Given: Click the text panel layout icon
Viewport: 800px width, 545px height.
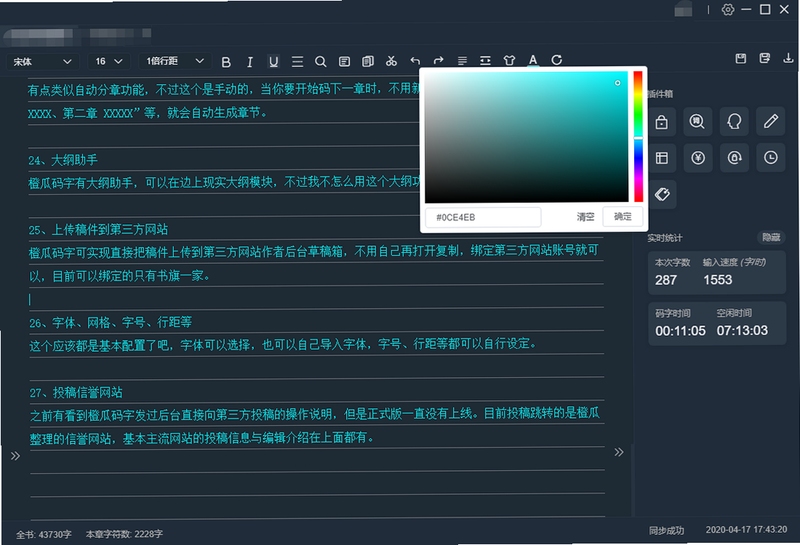Looking at the screenshot, I should pos(344,62).
